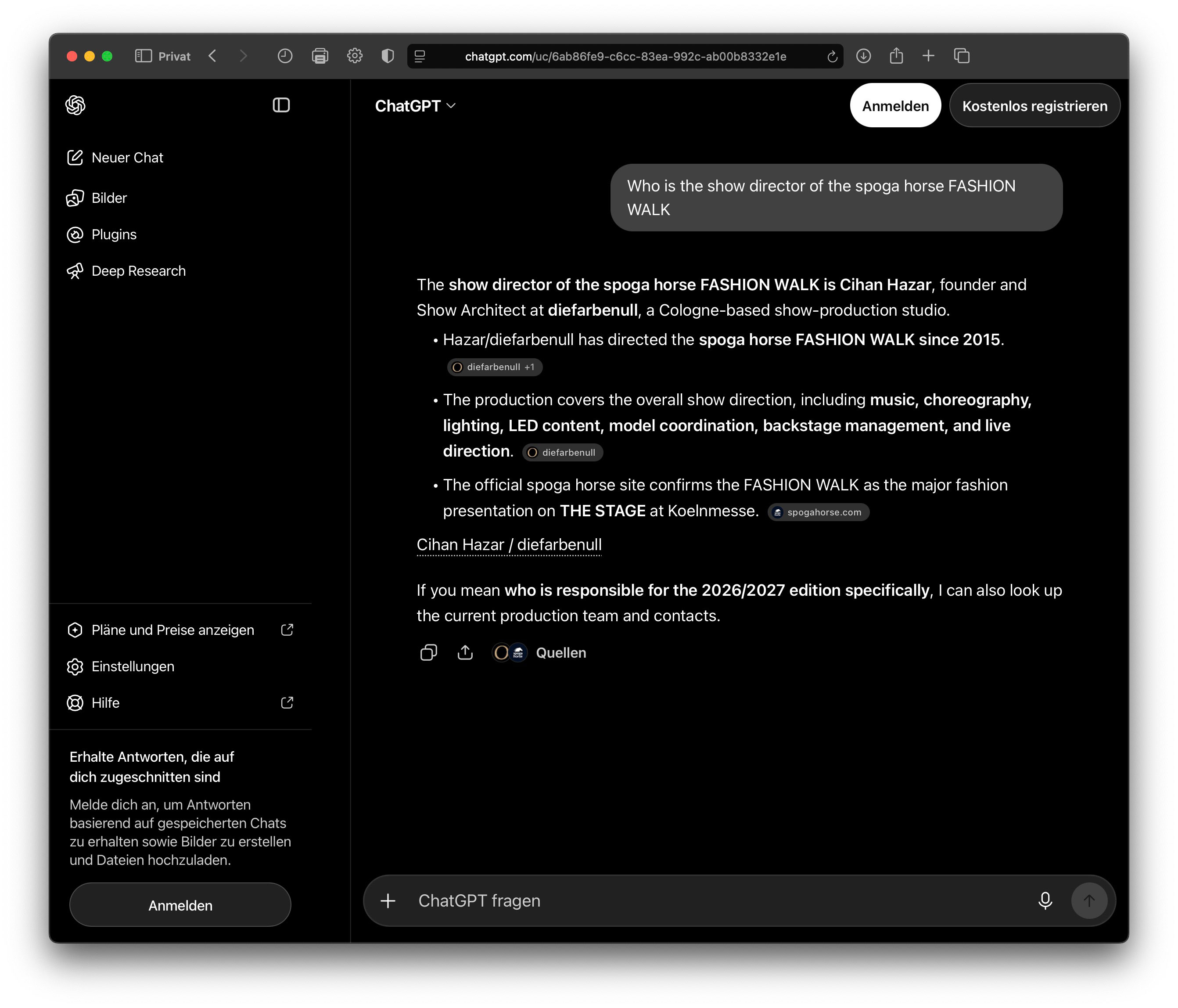This screenshot has width=1178, height=1008.
Task: Click the microphone dictation icon
Action: coord(1045,900)
